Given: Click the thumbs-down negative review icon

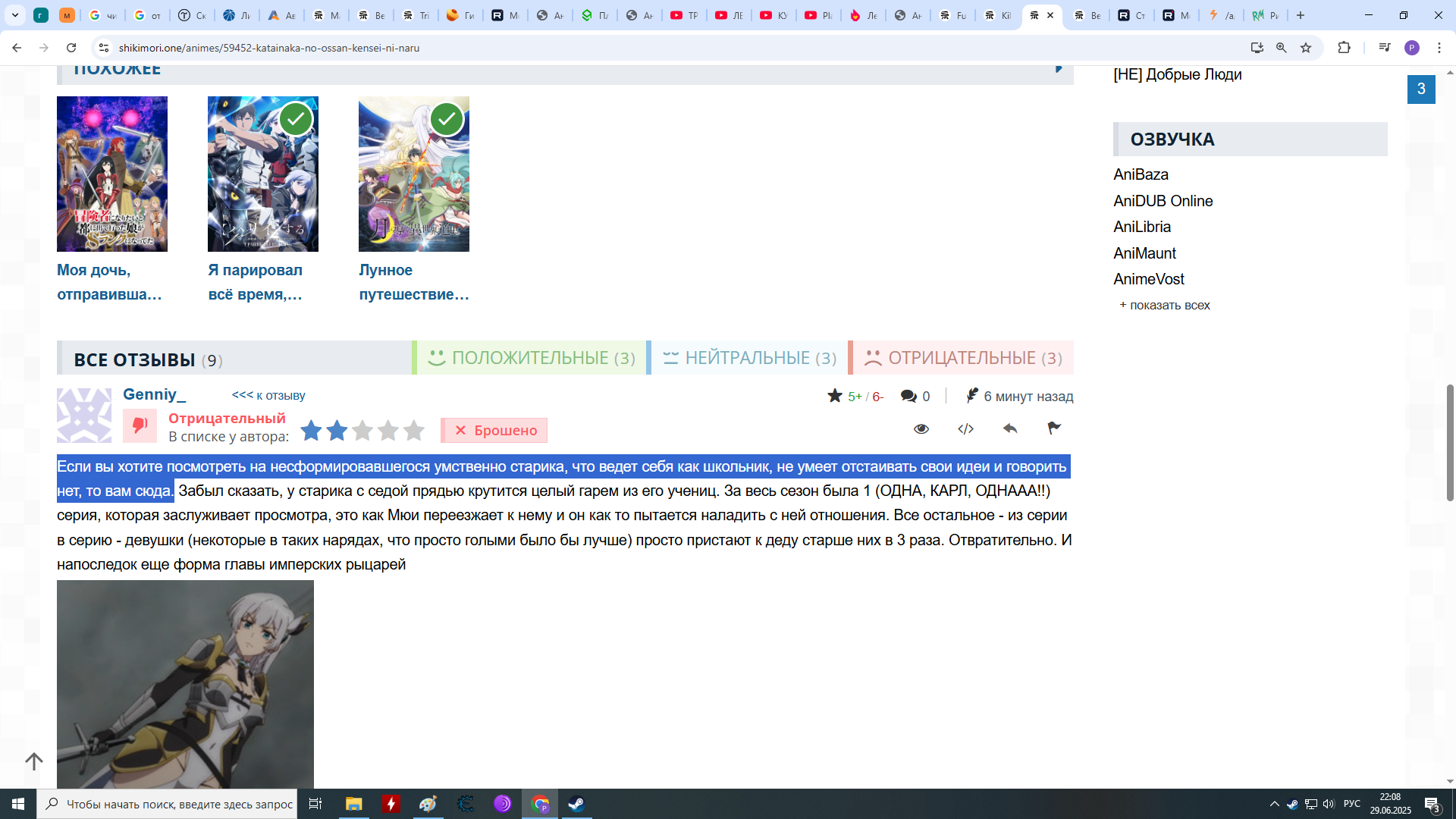Looking at the screenshot, I should (x=140, y=426).
